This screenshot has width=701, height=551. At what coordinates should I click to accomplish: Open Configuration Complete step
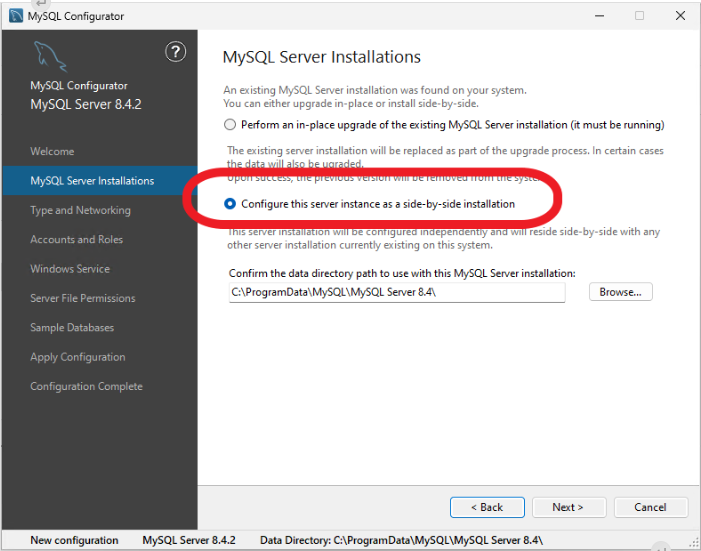86,386
